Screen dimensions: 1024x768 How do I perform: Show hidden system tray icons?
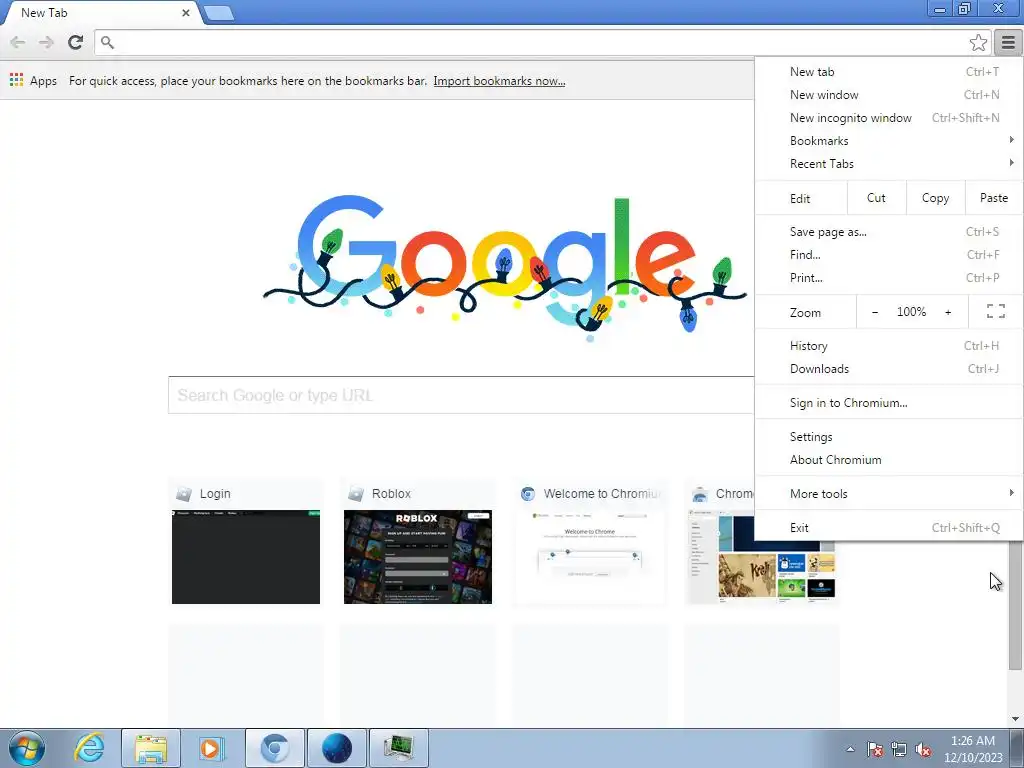(850, 750)
